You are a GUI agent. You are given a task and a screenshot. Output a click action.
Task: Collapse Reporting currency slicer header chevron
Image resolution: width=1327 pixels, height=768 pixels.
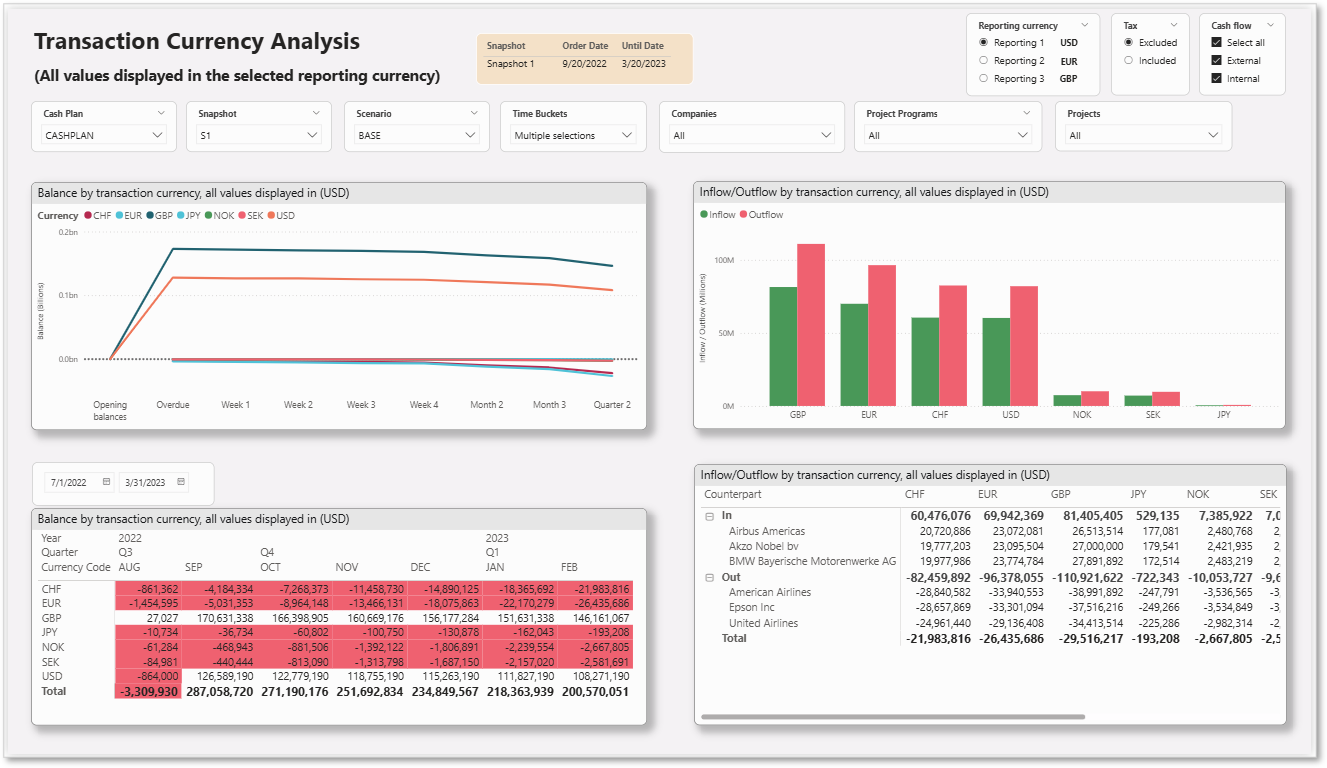(x=1083, y=26)
